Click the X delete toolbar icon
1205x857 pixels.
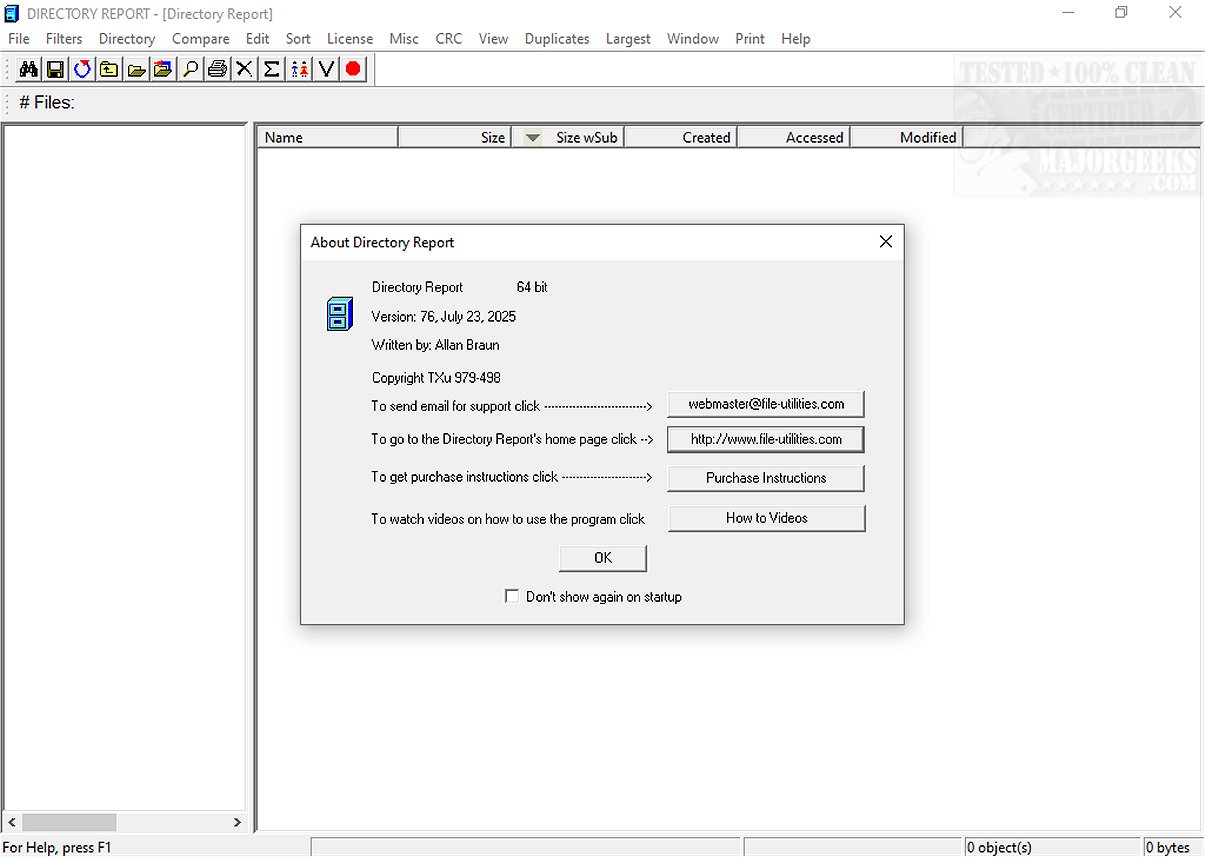244,69
